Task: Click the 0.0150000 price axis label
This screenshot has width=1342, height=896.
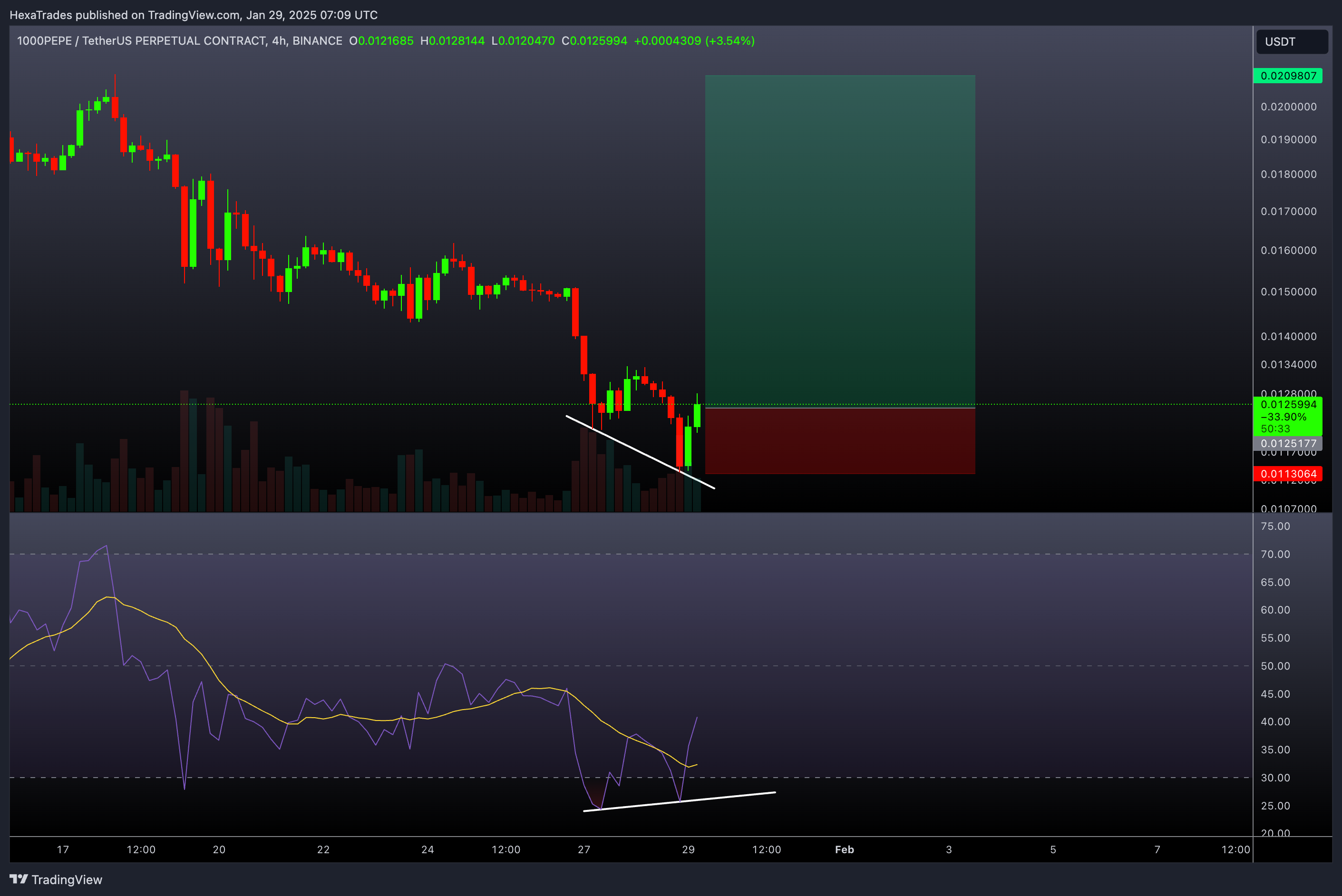Action: click(1288, 292)
